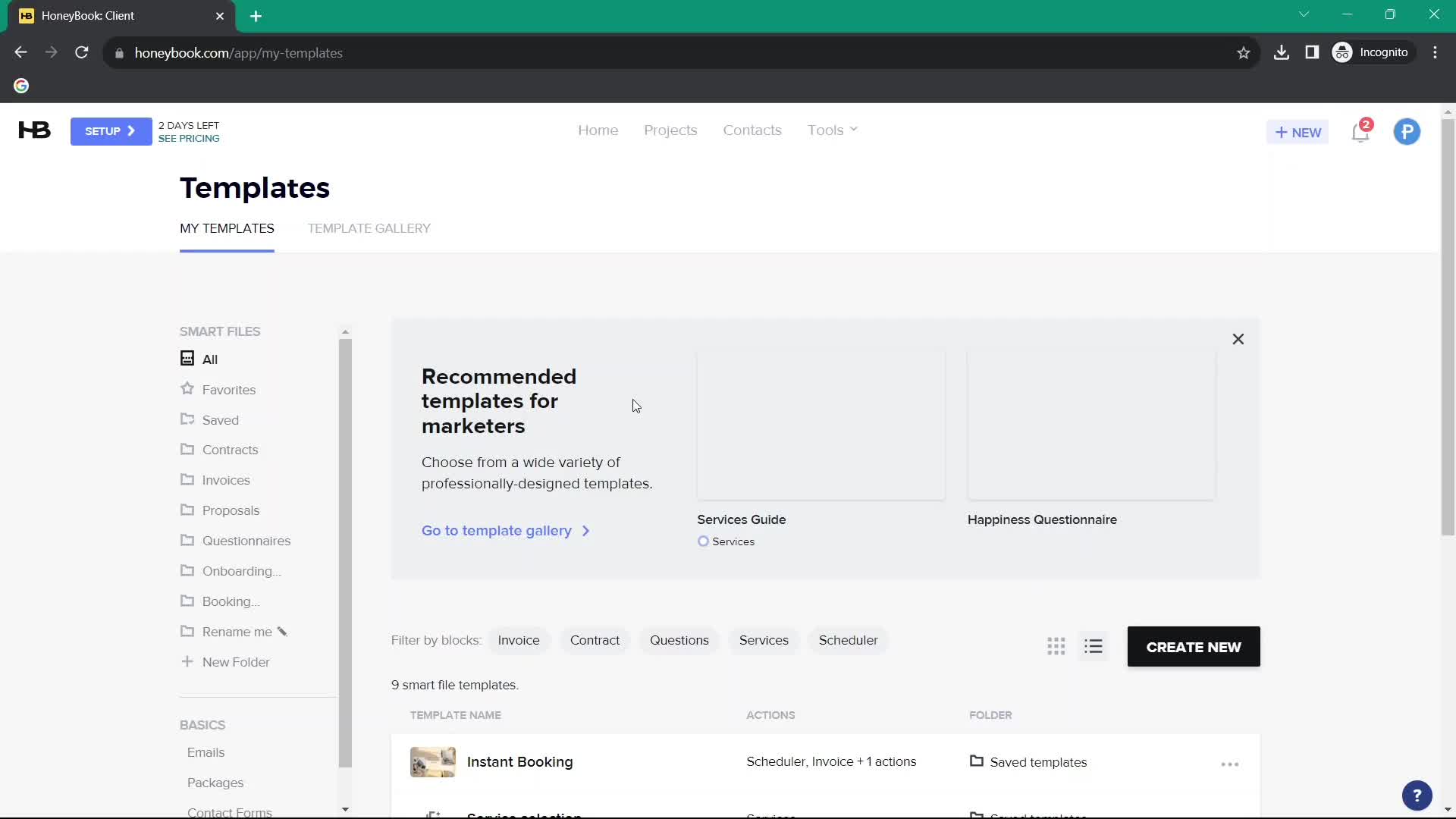Filter templates by Contract block
The height and width of the screenshot is (819, 1456).
pyautogui.click(x=595, y=641)
